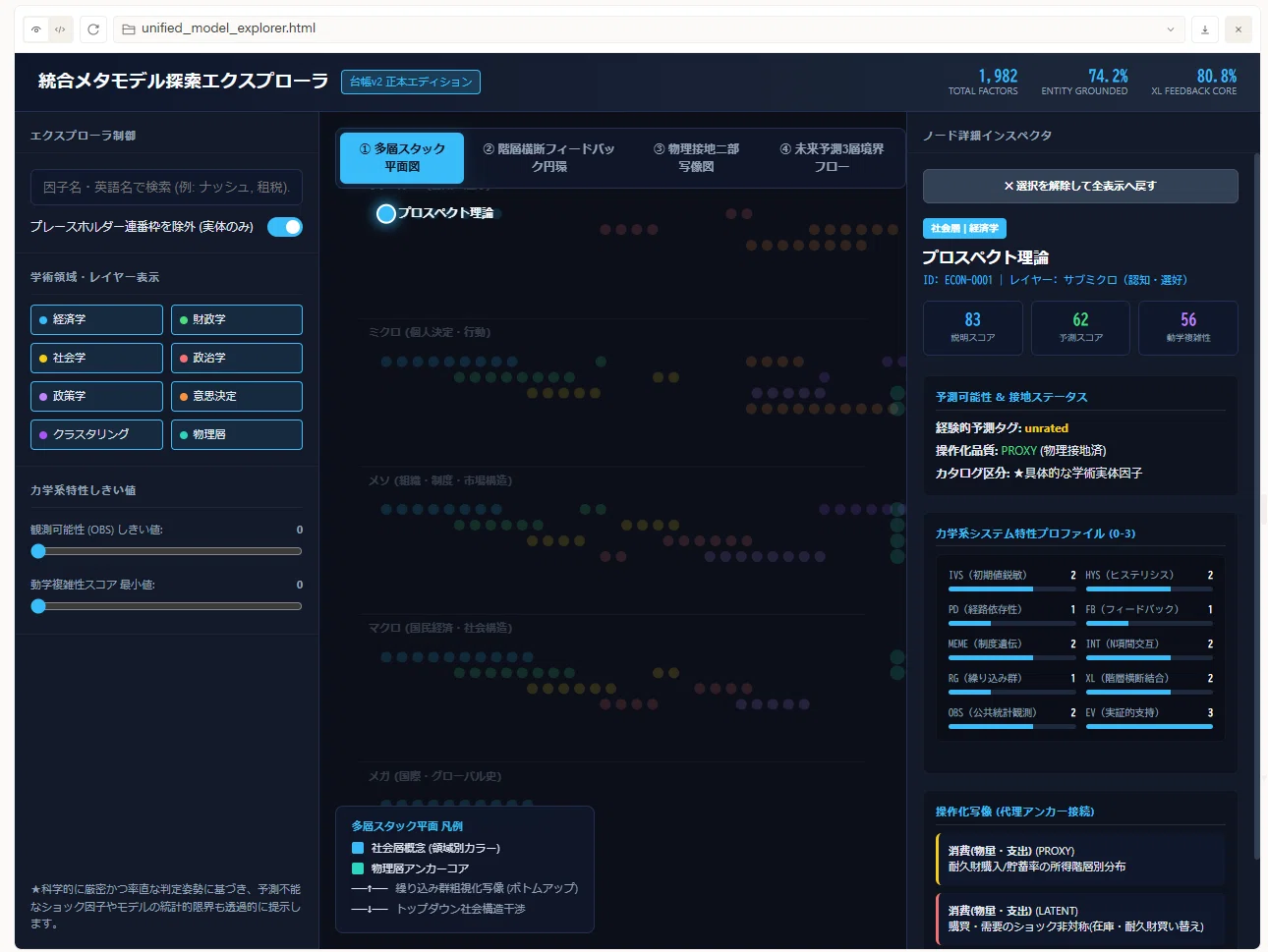Switch to the preview eye view
The width and height of the screenshot is (1268, 952).
coord(36,29)
